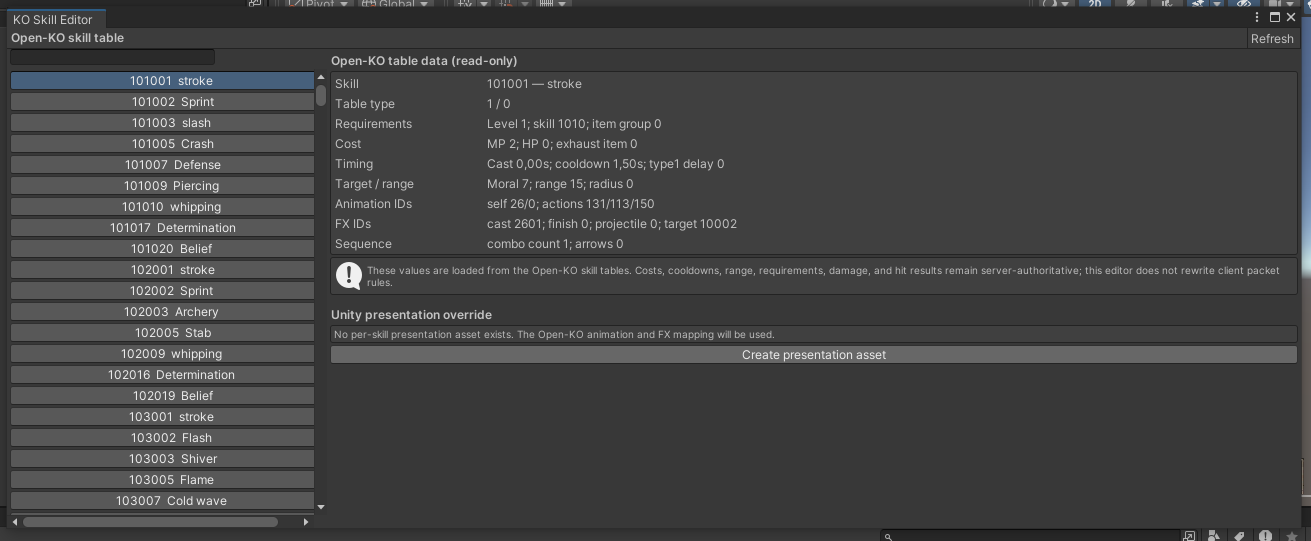Select the 103001 stroke row
This screenshot has width=1311, height=541.
[162, 417]
